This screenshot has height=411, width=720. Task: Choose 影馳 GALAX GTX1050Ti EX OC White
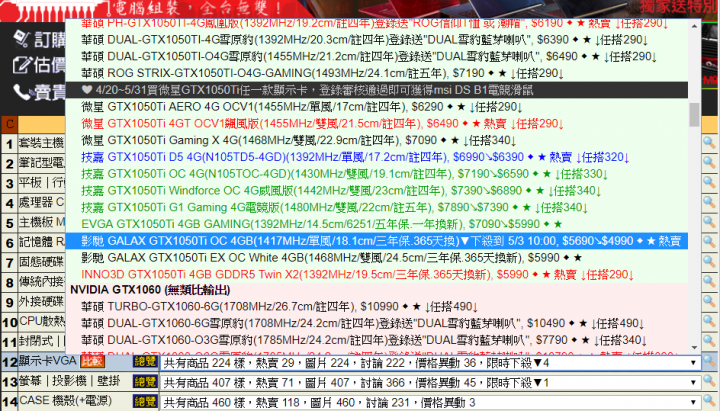click(x=377, y=258)
